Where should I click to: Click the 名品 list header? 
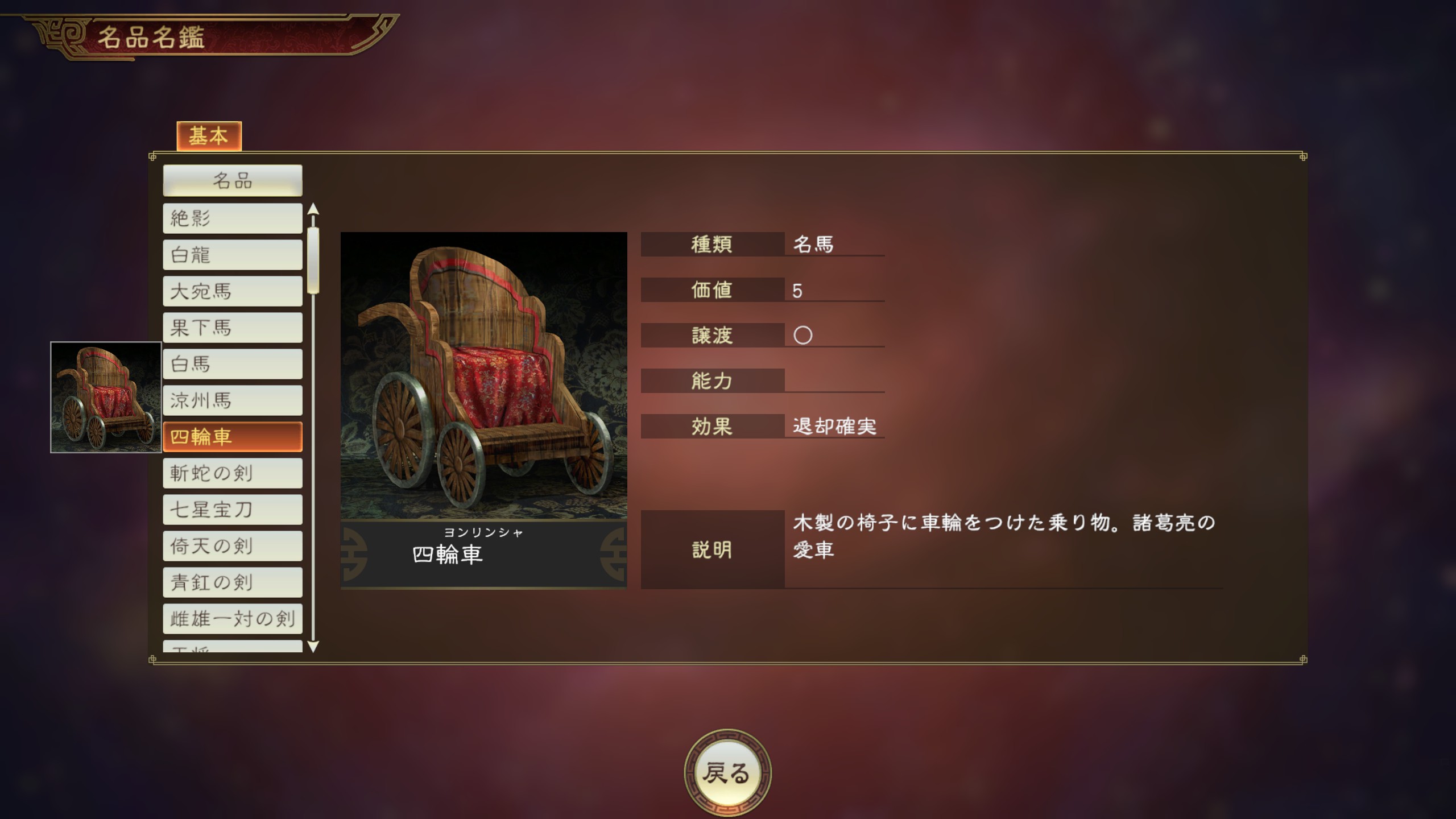(x=233, y=180)
